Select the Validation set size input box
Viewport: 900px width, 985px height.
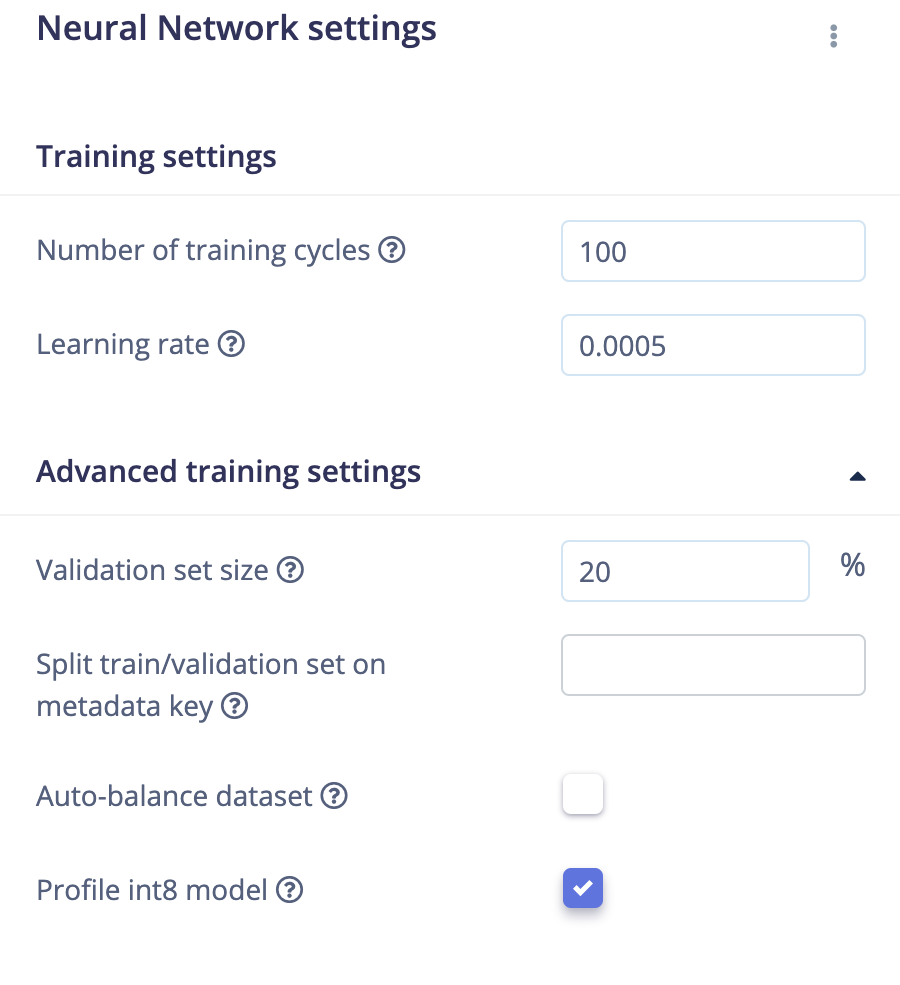tap(685, 571)
